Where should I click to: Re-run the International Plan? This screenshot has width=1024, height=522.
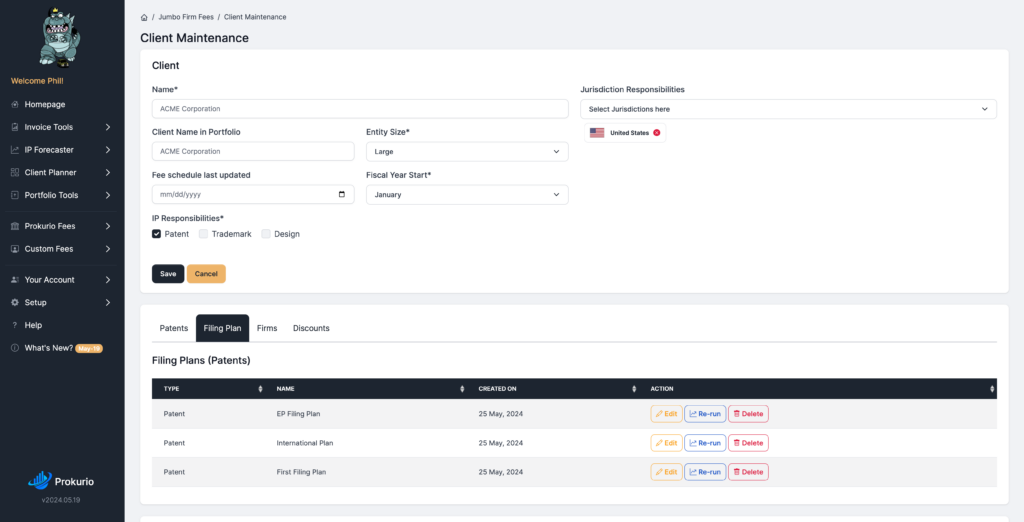(705, 443)
